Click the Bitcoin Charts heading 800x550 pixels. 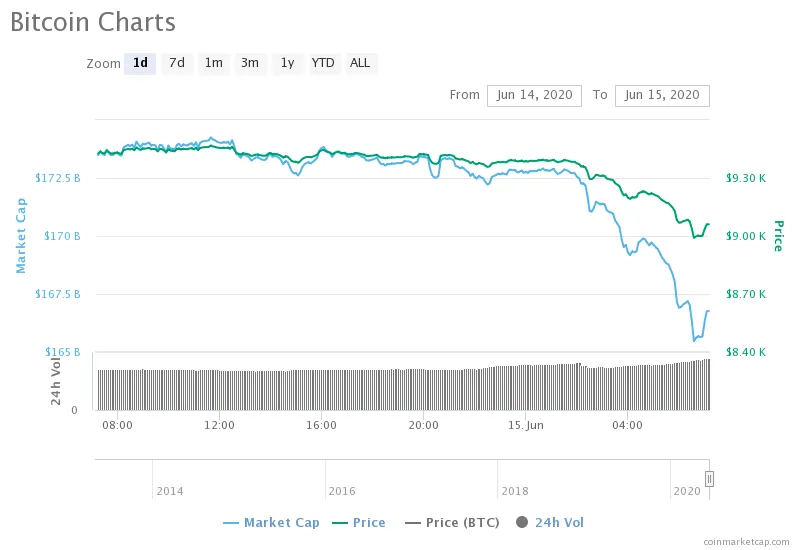(x=93, y=22)
